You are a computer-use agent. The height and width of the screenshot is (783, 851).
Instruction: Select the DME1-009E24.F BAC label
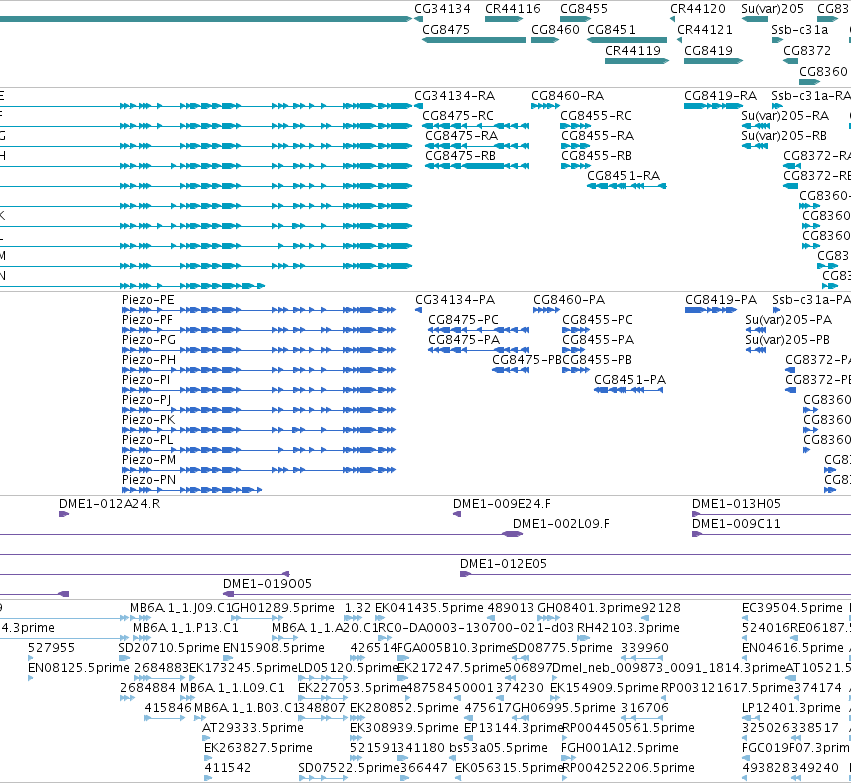click(501, 504)
